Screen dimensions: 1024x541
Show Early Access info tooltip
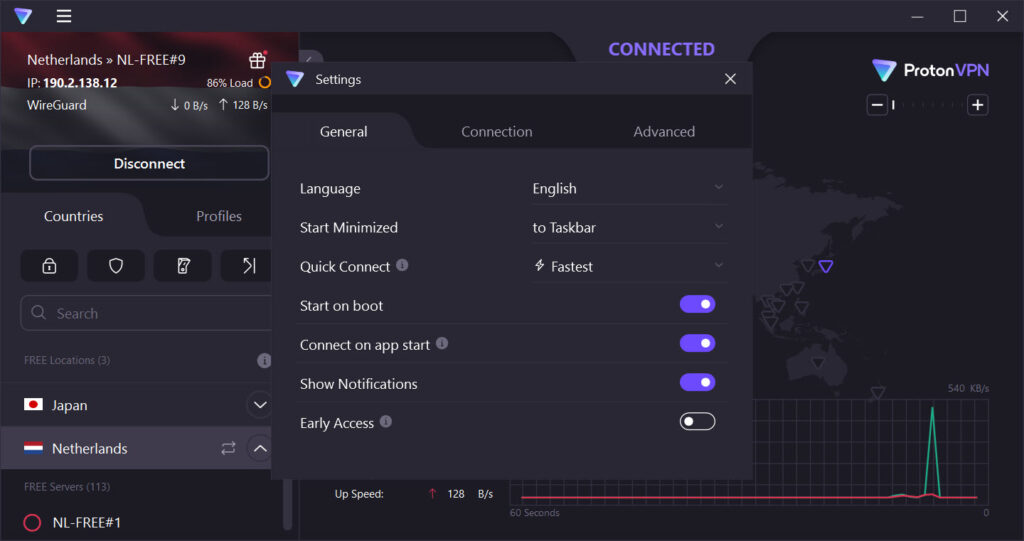pyautogui.click(x=386, y=421)
